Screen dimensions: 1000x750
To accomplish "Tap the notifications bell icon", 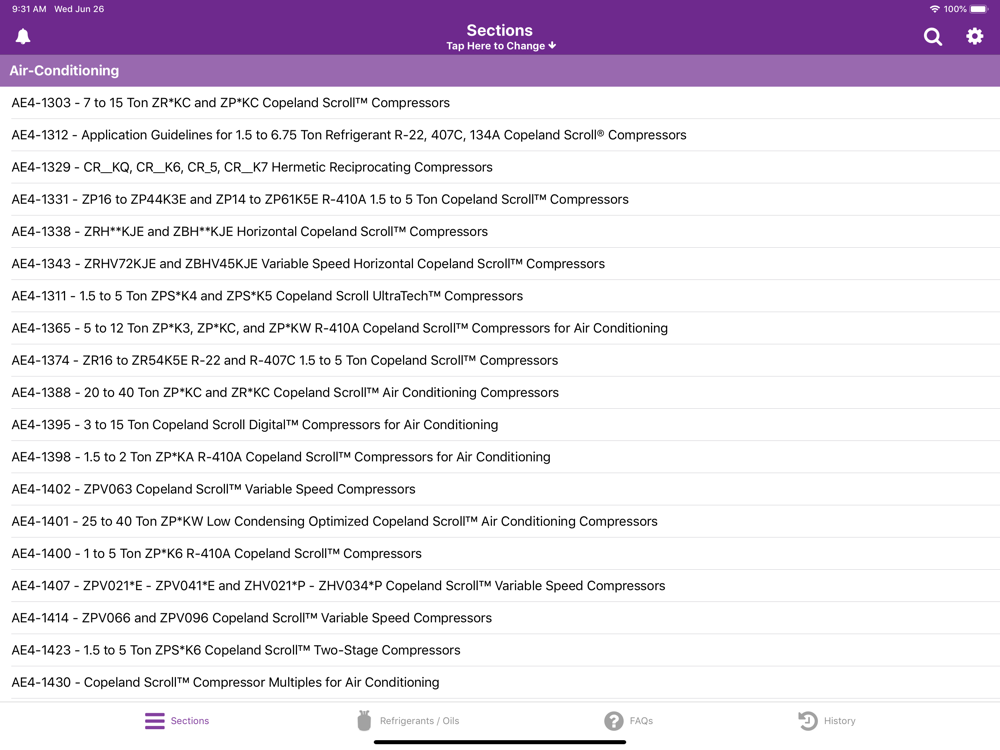I will click(23, 36).
